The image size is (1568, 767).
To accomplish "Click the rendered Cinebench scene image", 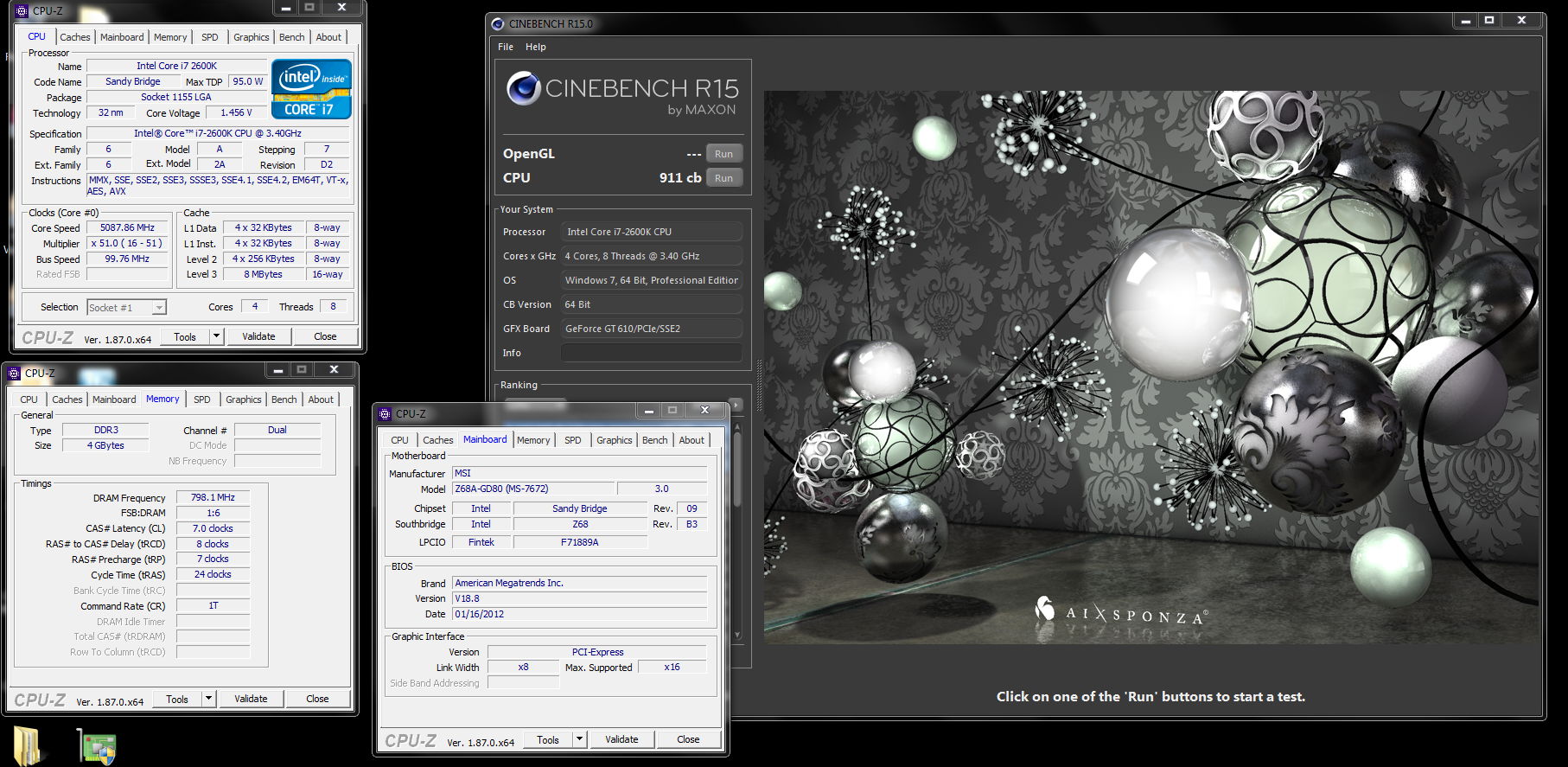I will [x=1151, y=368].
